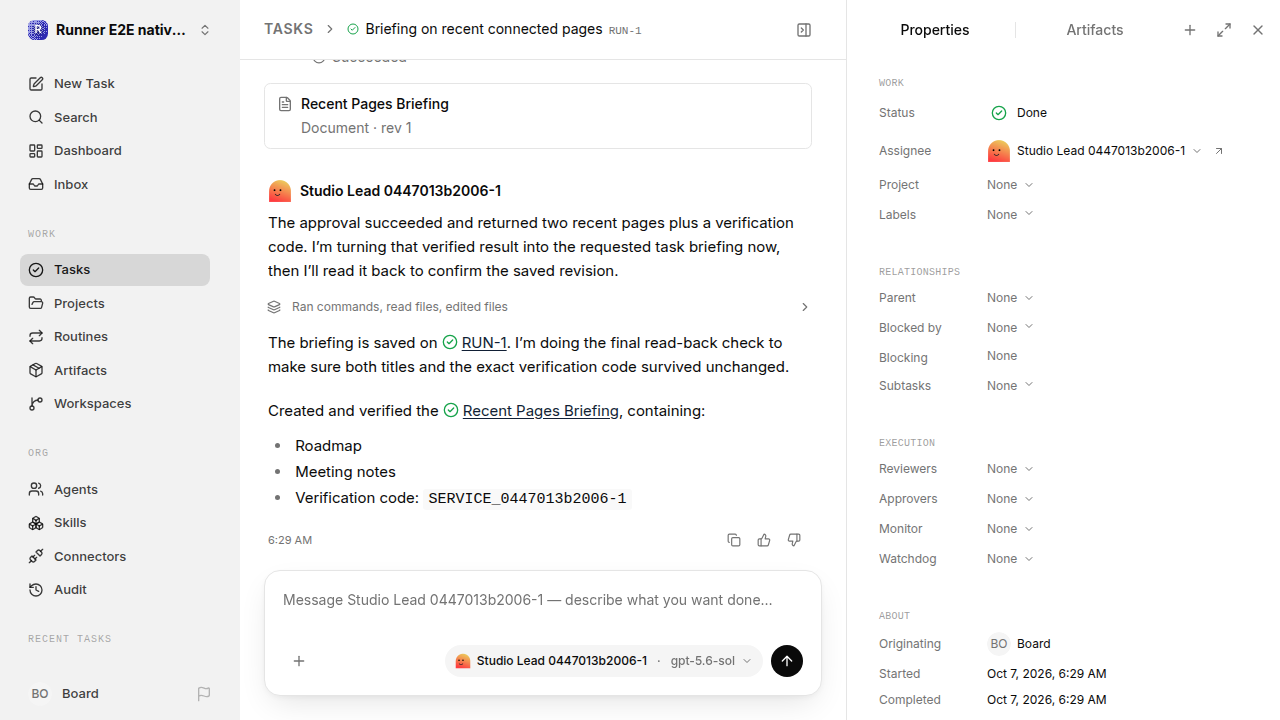Navigate to TASKS breadcrumb
The height and width of the screenshot is (720, 1280).
[x=289, y=29]
